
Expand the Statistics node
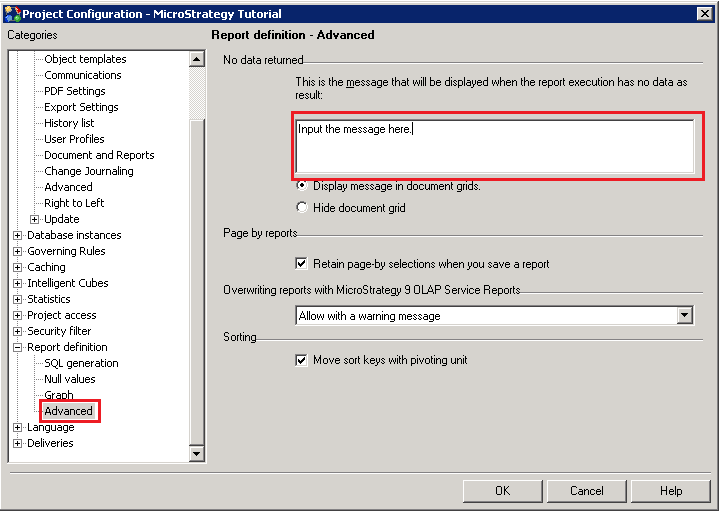tap(17, 299)
